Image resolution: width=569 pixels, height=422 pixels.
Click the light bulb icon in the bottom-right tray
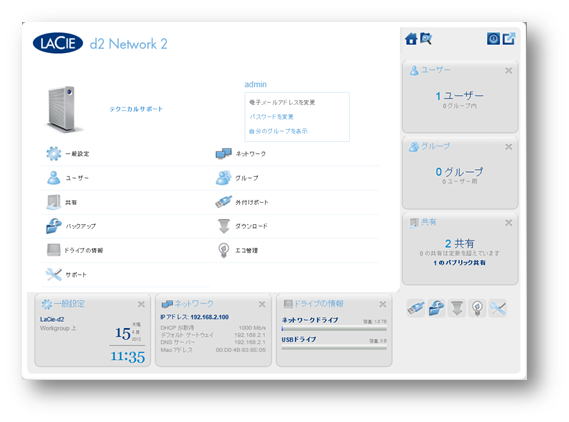coord(477,308)
